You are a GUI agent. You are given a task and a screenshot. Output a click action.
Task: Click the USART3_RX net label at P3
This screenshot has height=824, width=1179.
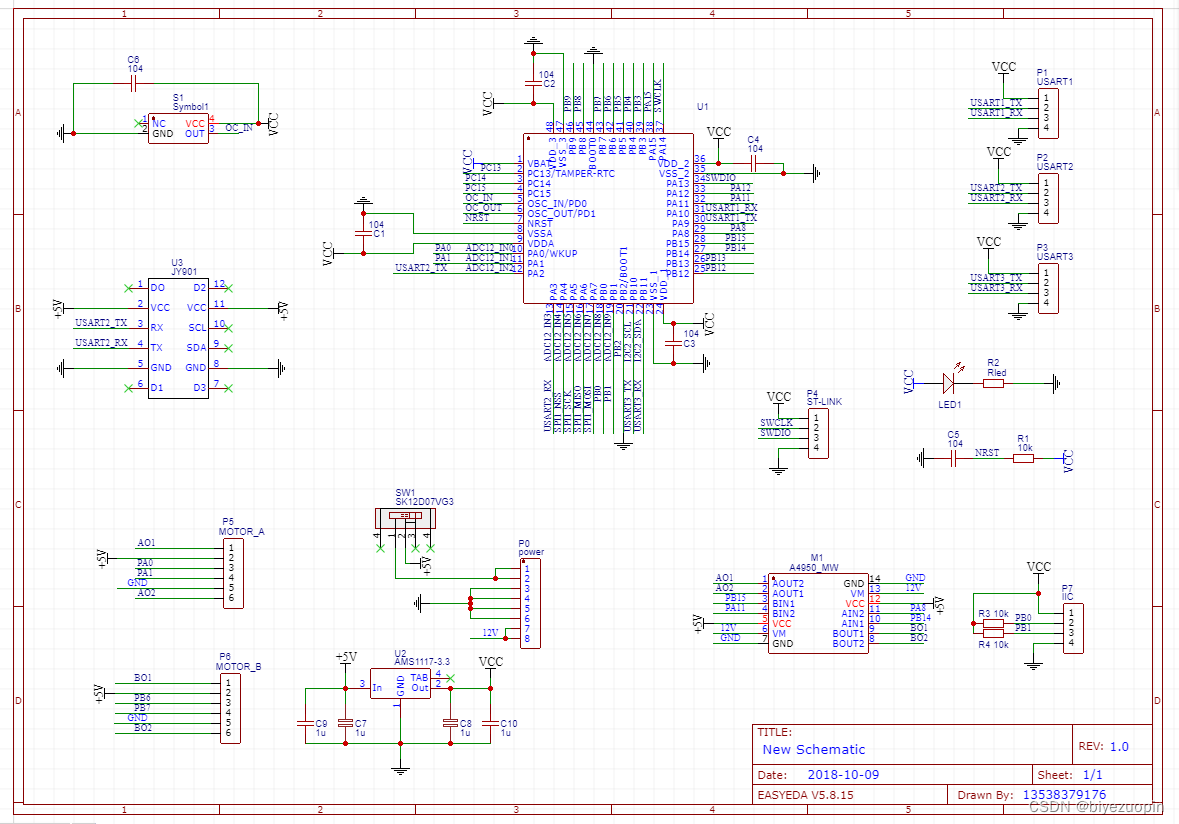tap(996, 288)
